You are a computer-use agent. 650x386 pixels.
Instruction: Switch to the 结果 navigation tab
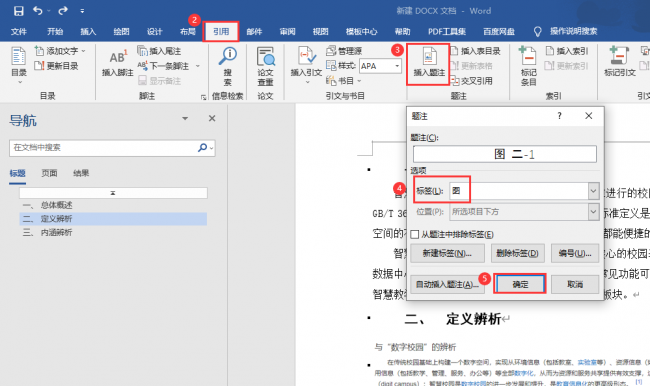(81, 173)
